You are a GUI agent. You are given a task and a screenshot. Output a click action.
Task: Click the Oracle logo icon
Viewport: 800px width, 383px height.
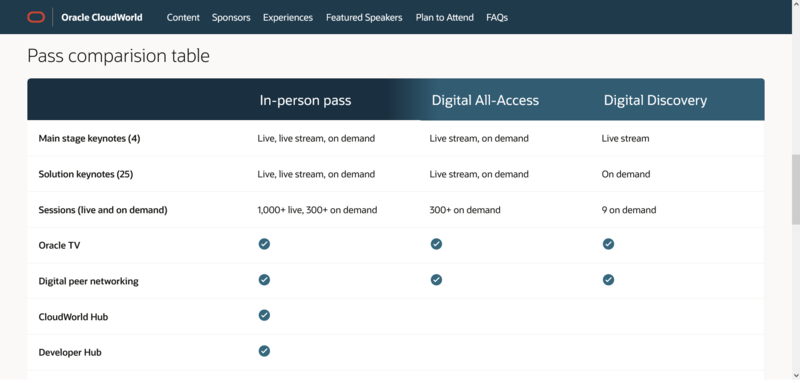click(36, 17)
